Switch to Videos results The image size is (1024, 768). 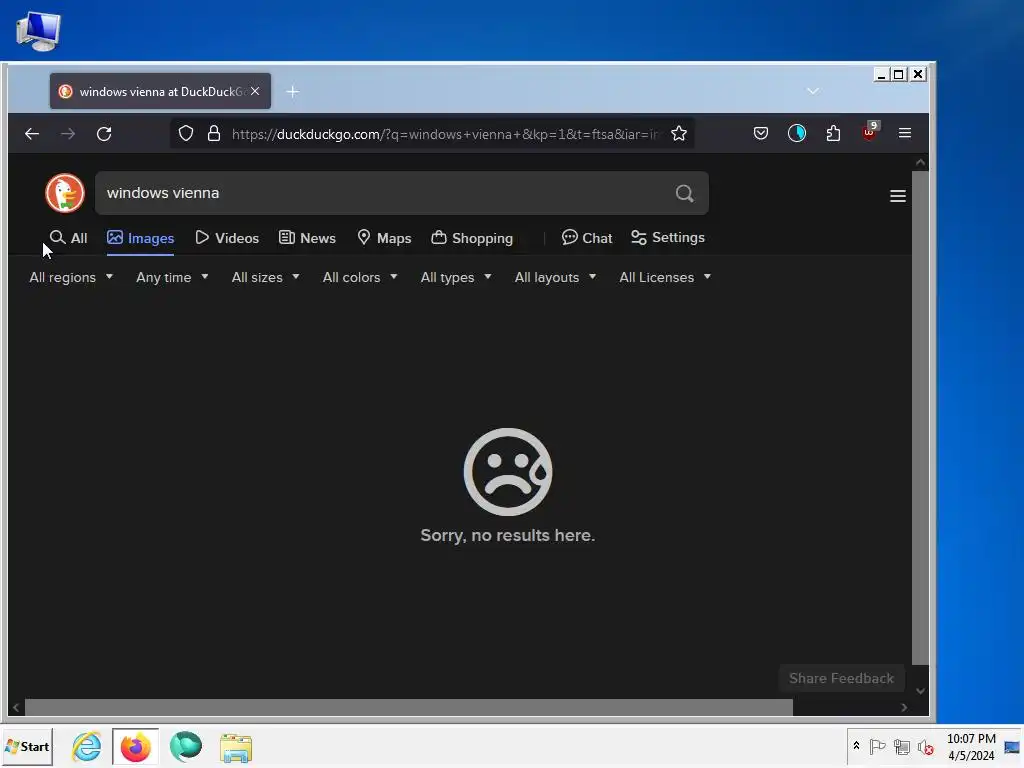[x=227, y=238]
